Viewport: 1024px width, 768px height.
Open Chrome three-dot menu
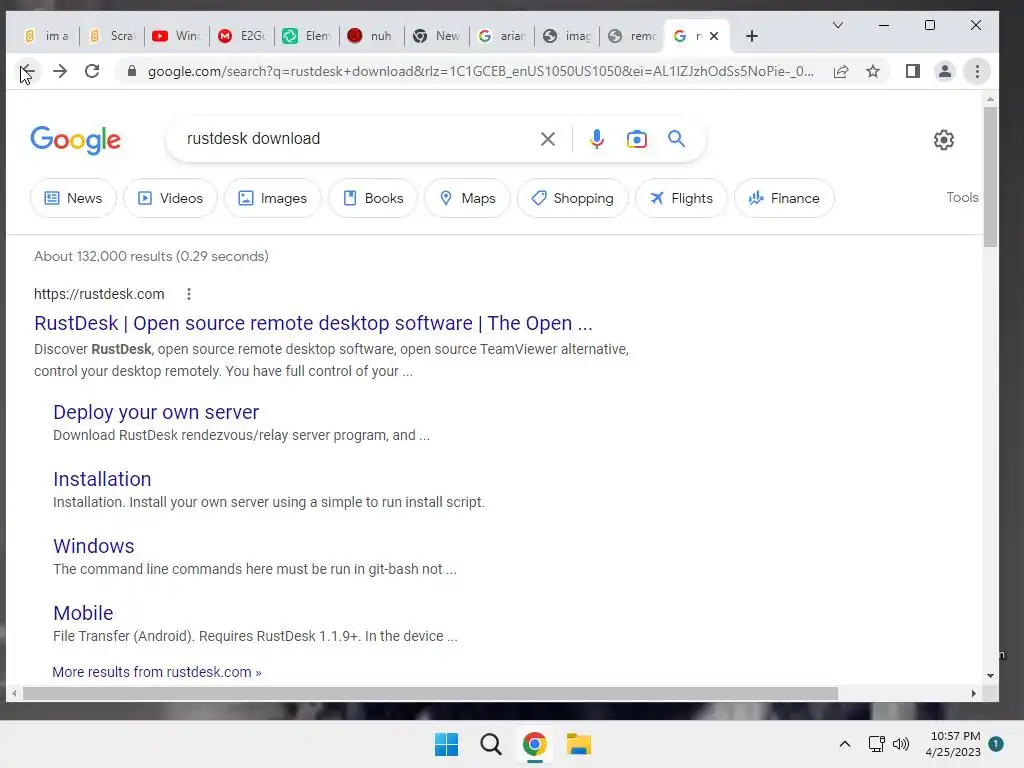tap(977, 71)
